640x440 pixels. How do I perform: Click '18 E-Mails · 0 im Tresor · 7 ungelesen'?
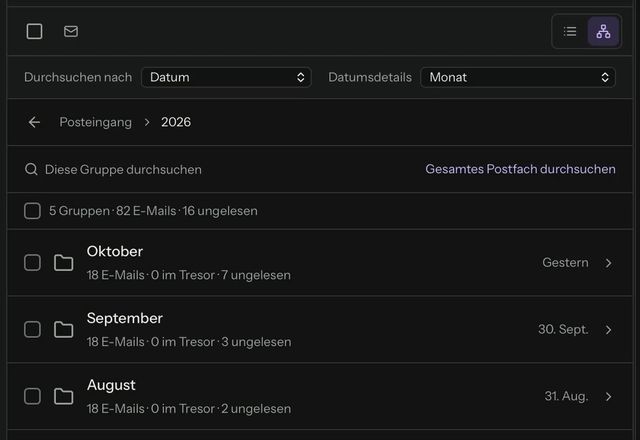[189, 275]
